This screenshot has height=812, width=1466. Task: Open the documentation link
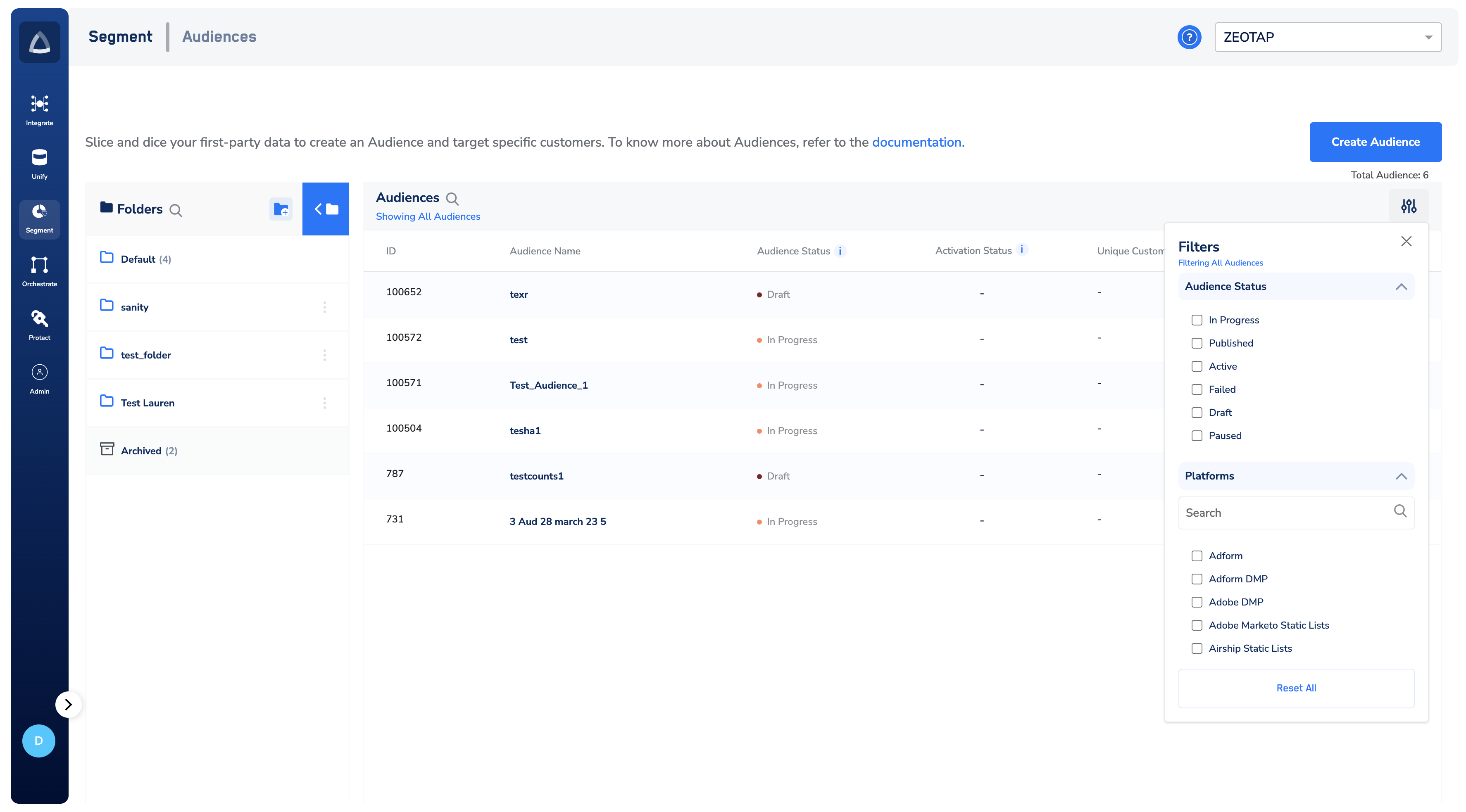916,142
